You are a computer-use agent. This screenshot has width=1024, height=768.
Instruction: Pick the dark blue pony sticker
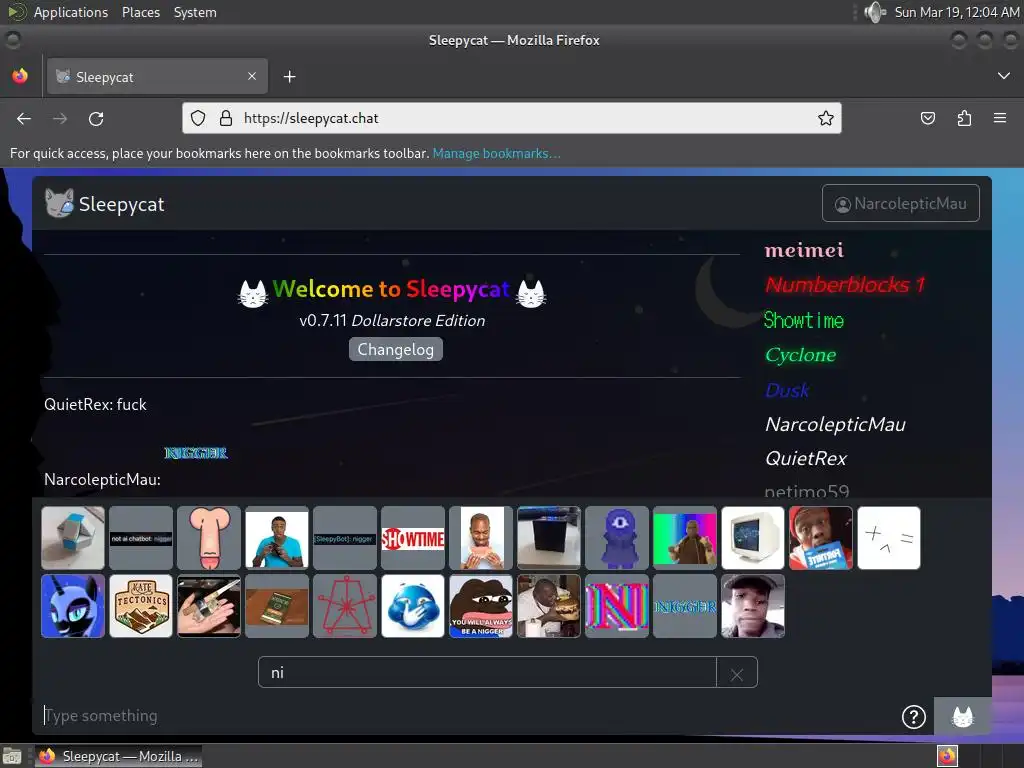click(x=72, y=606)
